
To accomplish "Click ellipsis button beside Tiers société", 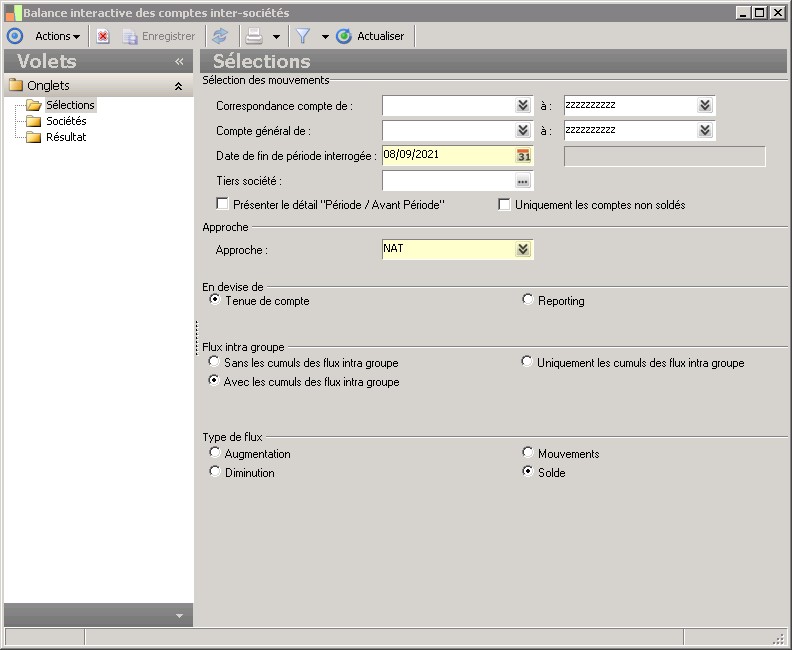I will [x=522, y=181].
